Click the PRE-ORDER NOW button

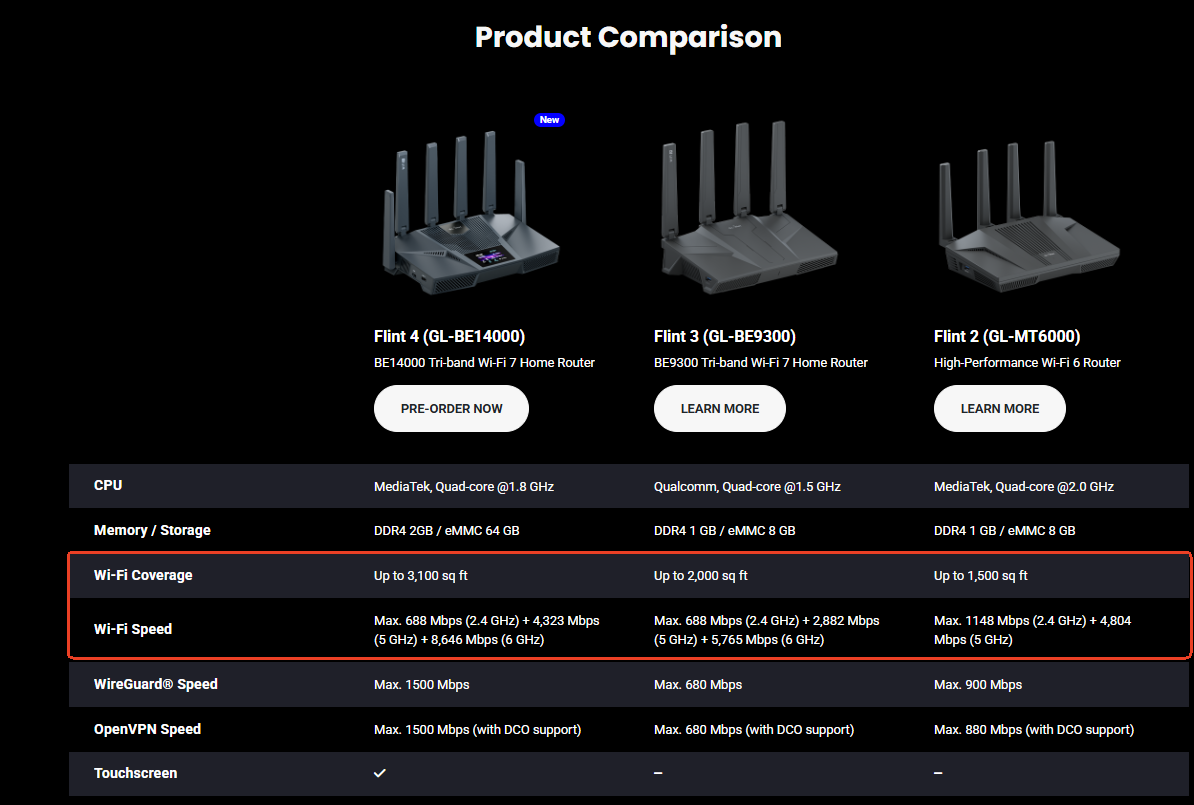(x=451, y=408)
